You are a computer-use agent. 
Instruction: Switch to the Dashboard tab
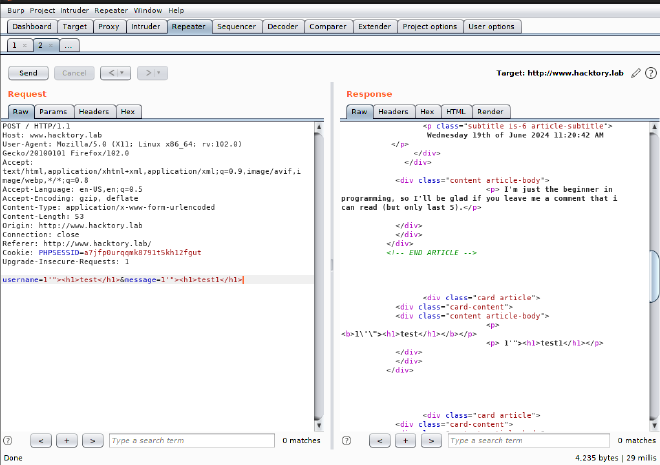click(32, 27)
